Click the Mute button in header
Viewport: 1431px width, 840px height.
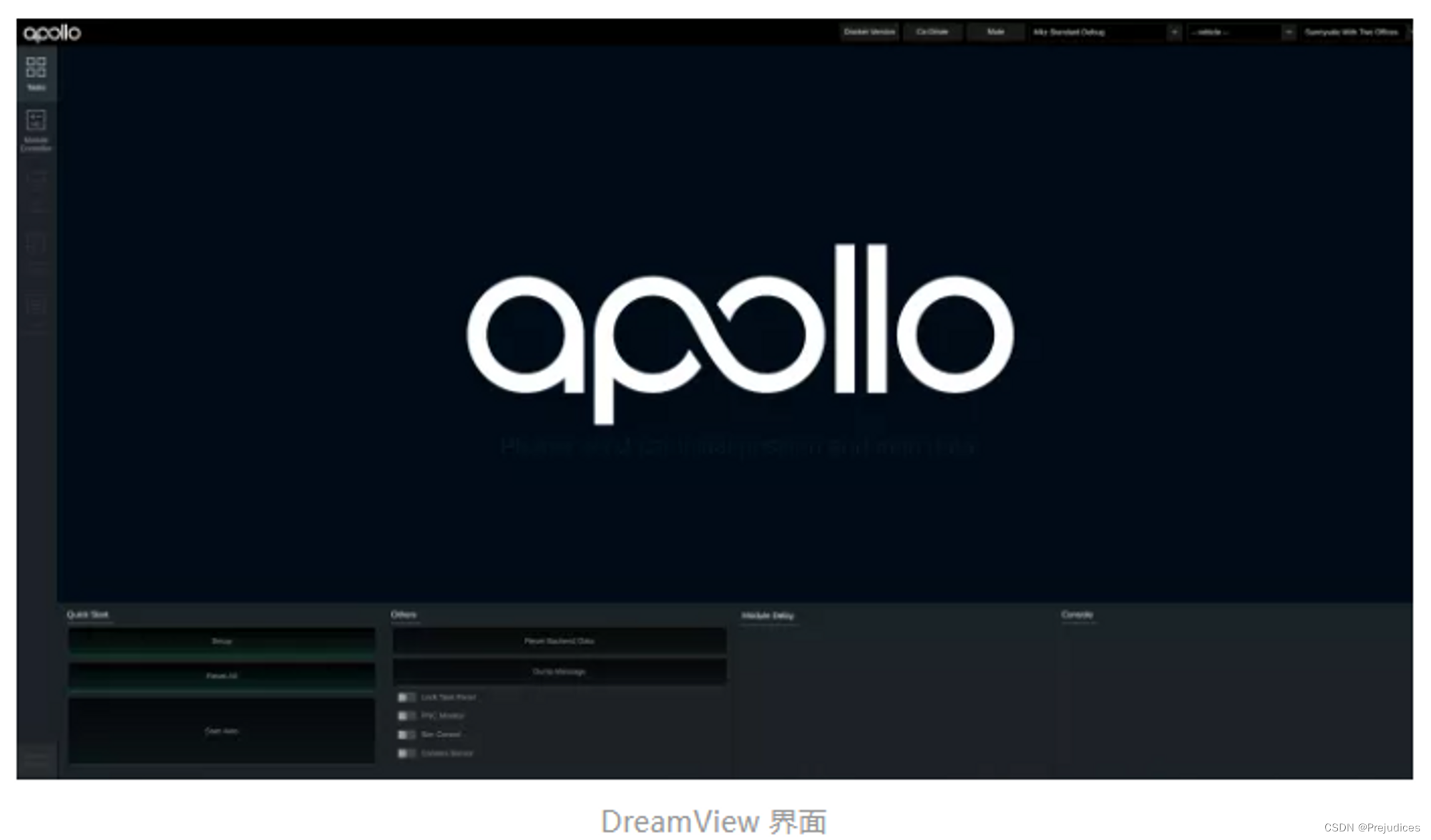coord(995,32)
